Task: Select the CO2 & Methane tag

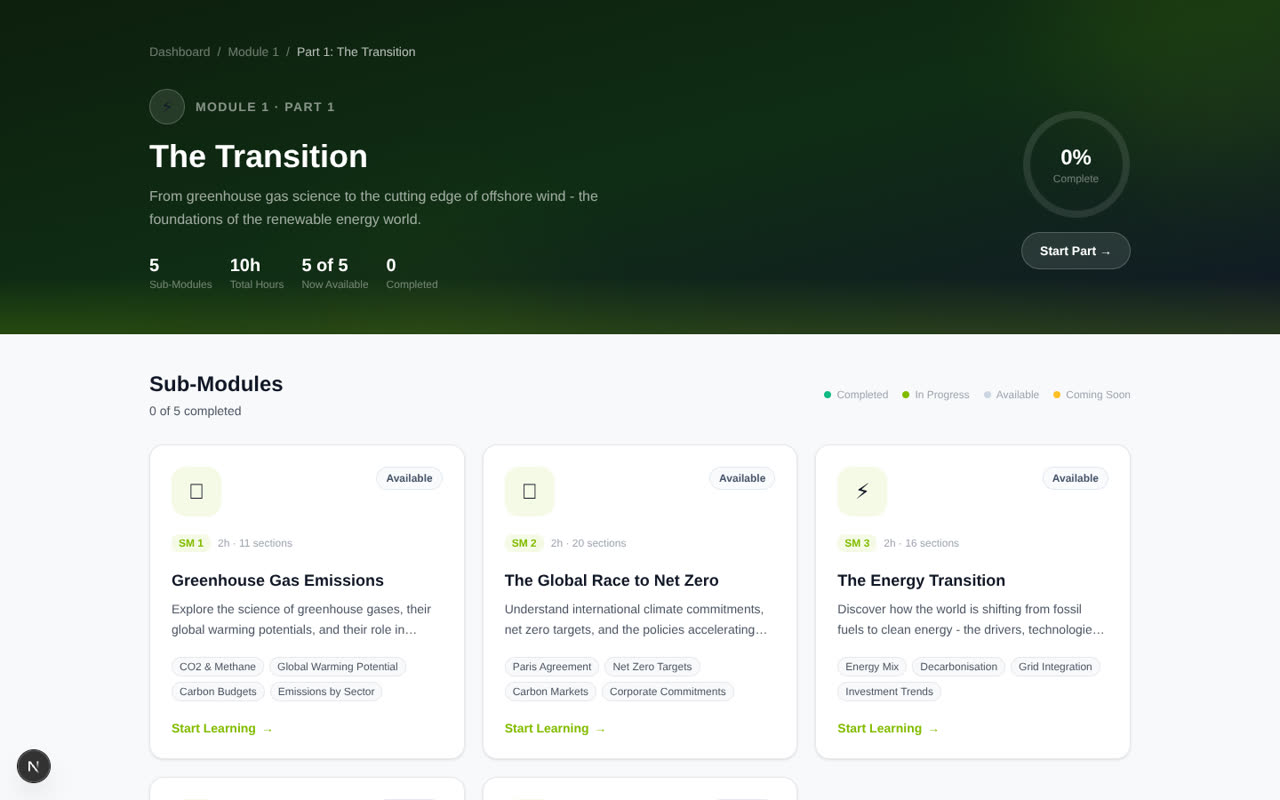Action: point(218,666)
